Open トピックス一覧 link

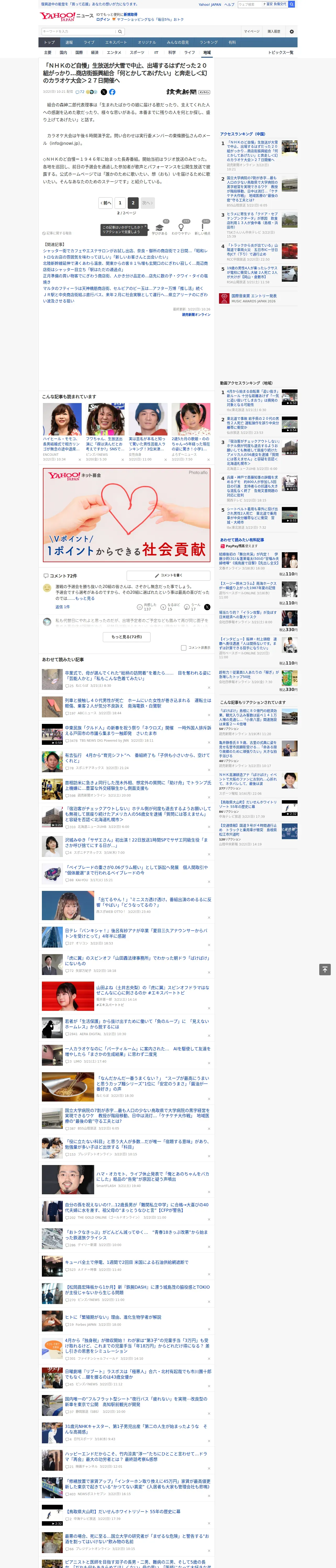coord(281,52)
